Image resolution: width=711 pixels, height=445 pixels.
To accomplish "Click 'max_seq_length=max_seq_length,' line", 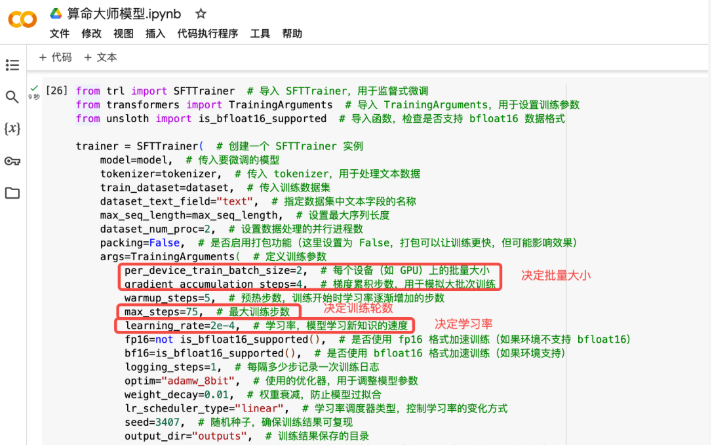I will [x=191, y=215].
